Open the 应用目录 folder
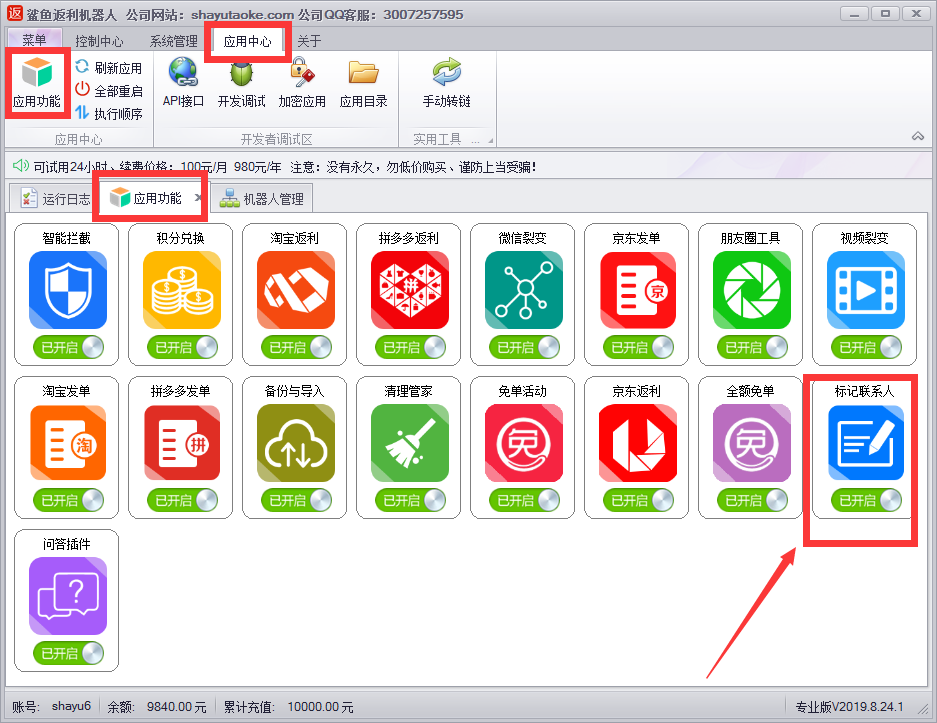The height and width of the screenshot is (723, 937). (363, 83)
